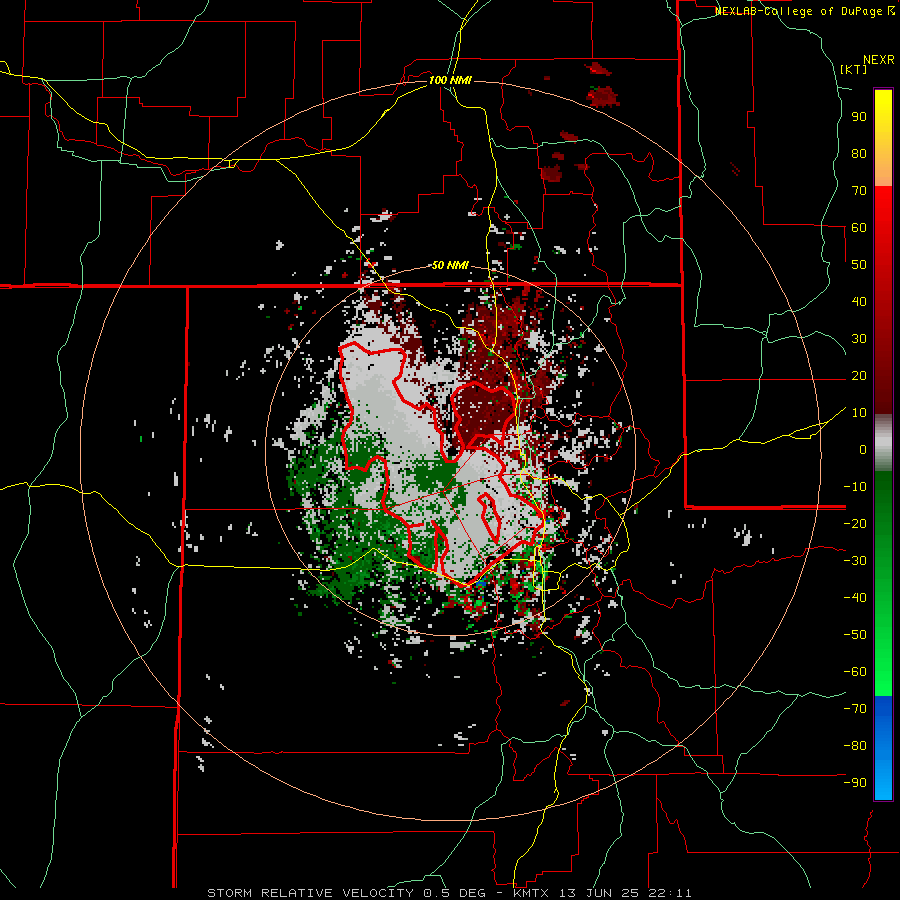
Task: Click the "[KT]" units label
Action: click(x=854, y=69)
